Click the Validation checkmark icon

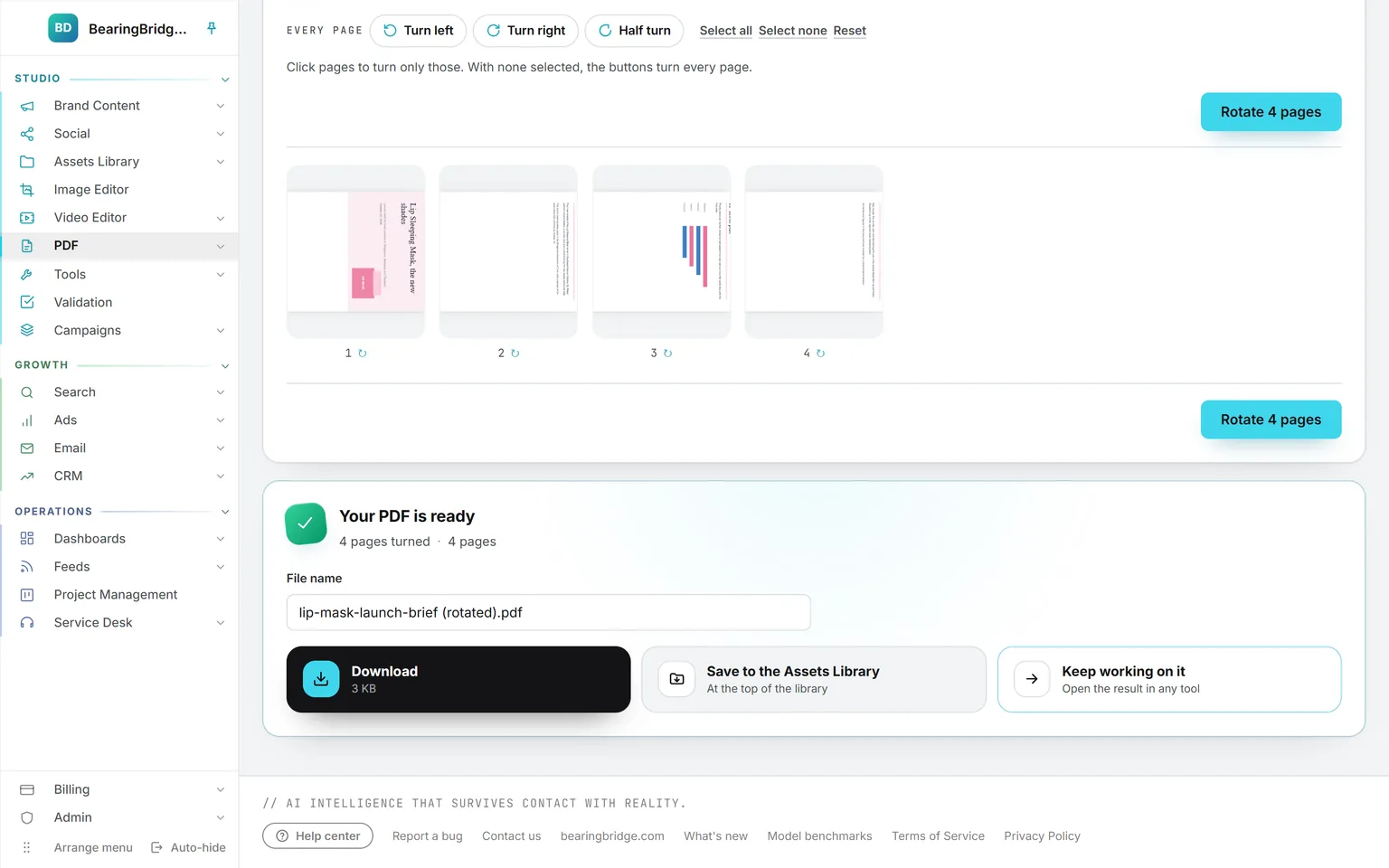click(x=27, y=302)
